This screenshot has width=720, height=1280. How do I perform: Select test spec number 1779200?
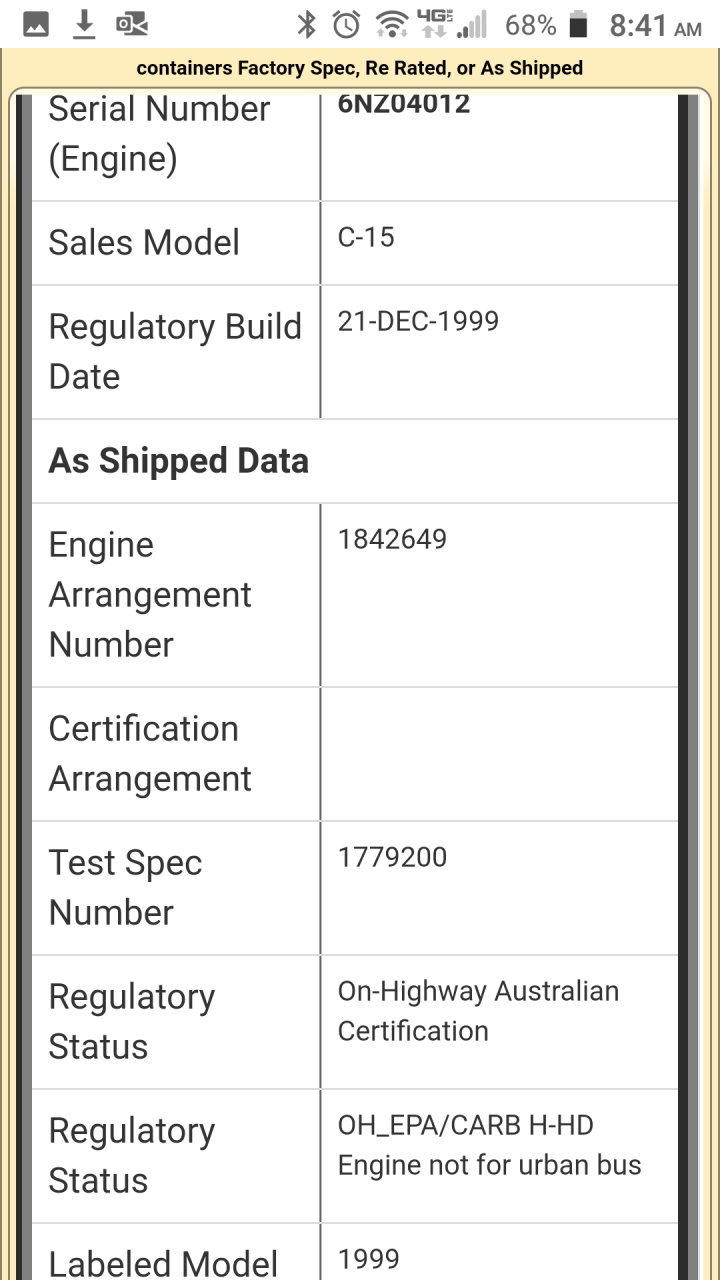(392, 857)
